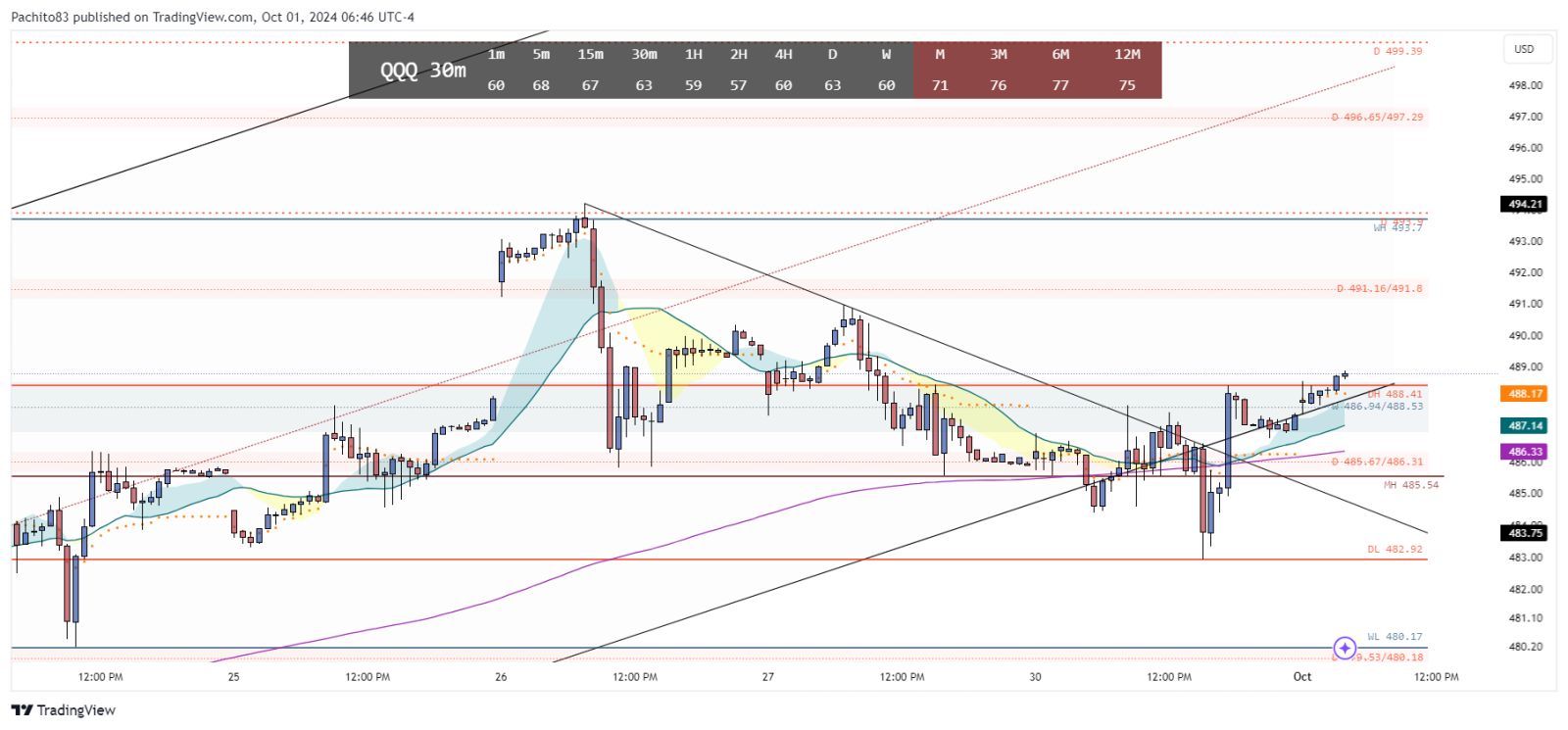The width and height of the screenshot is (1568, 730).
Task: Click the MH 485.54 level label
Action: (1411, 485)
